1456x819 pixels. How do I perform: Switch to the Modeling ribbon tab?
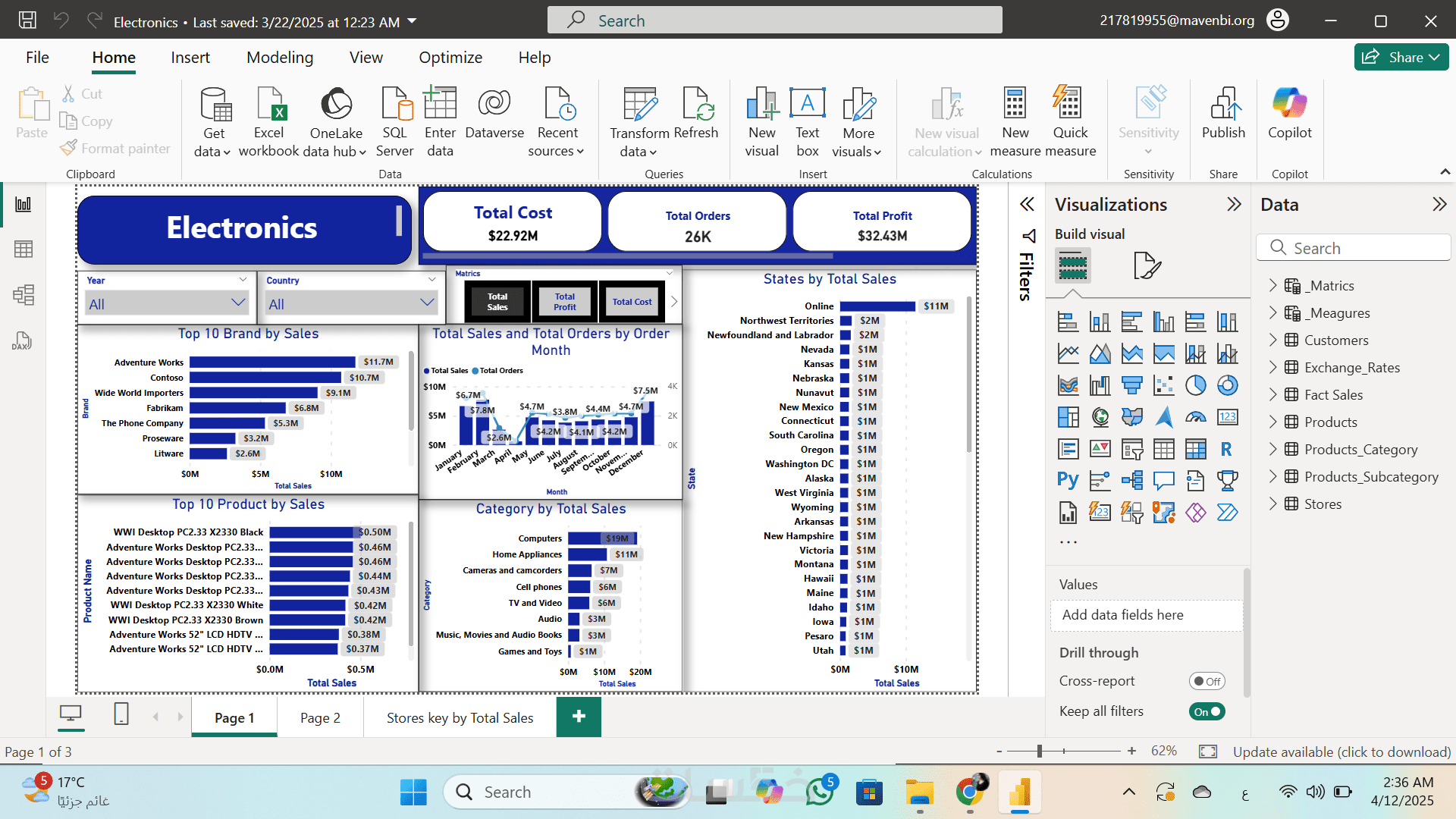point(280,58)
